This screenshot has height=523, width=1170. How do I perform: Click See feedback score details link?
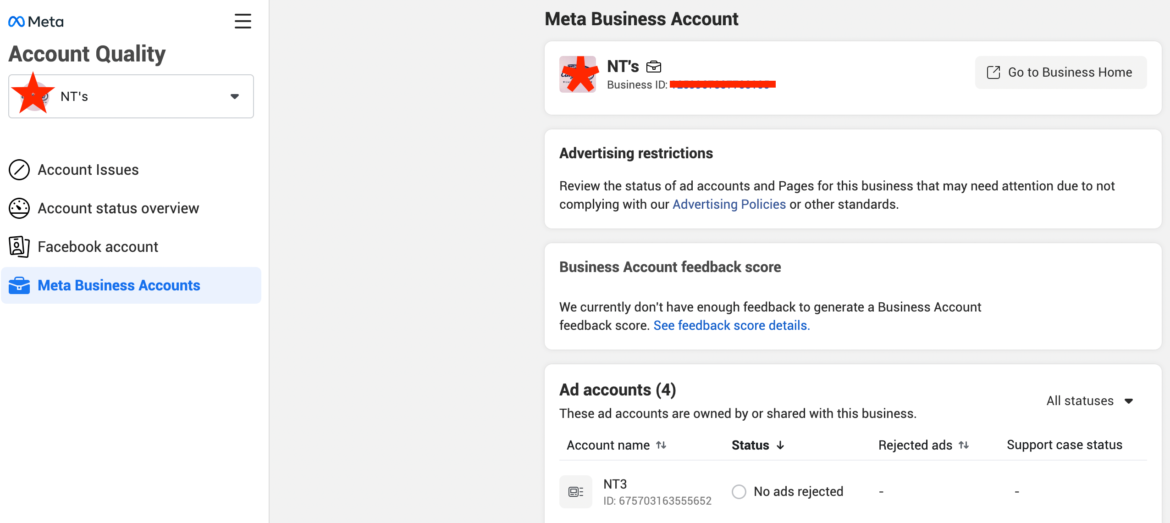coord(731,325)
